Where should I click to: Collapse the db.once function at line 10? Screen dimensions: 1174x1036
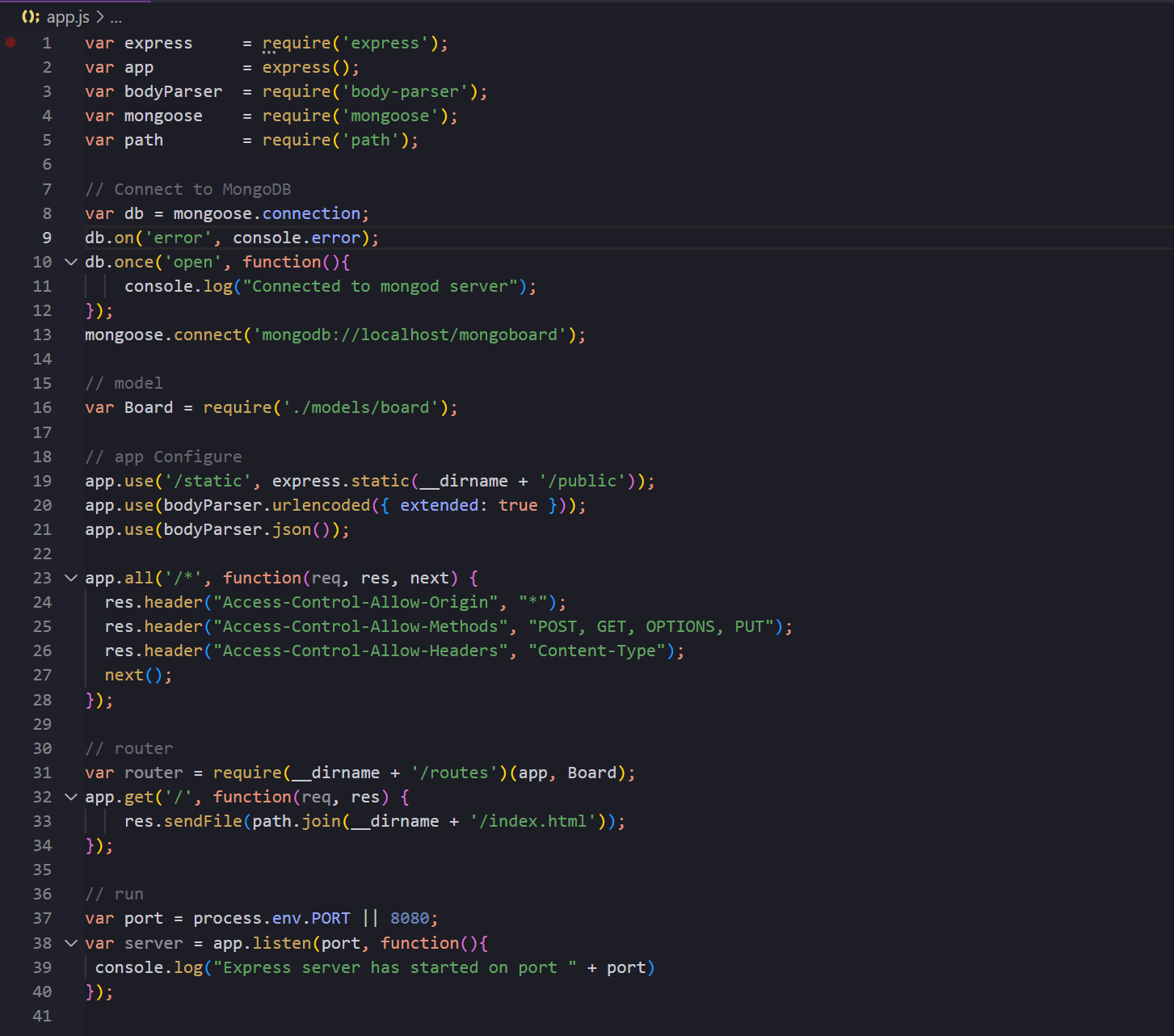tap(71, 262)
